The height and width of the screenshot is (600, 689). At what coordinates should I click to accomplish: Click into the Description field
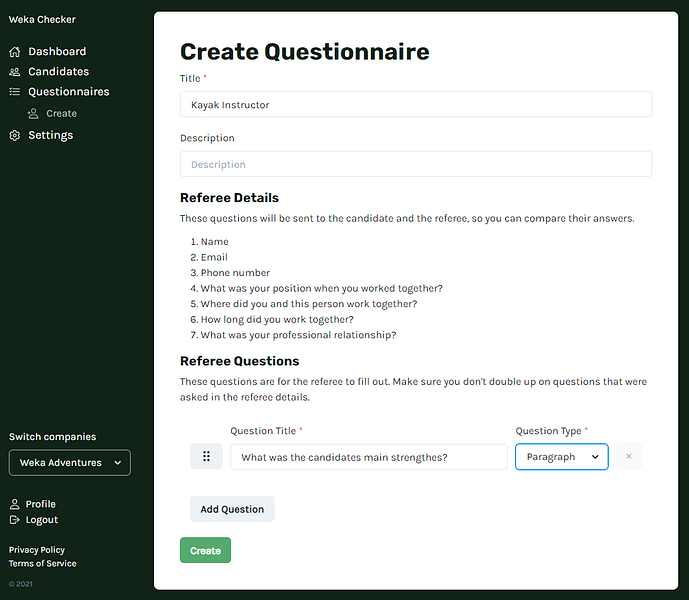tap(416, 164)
